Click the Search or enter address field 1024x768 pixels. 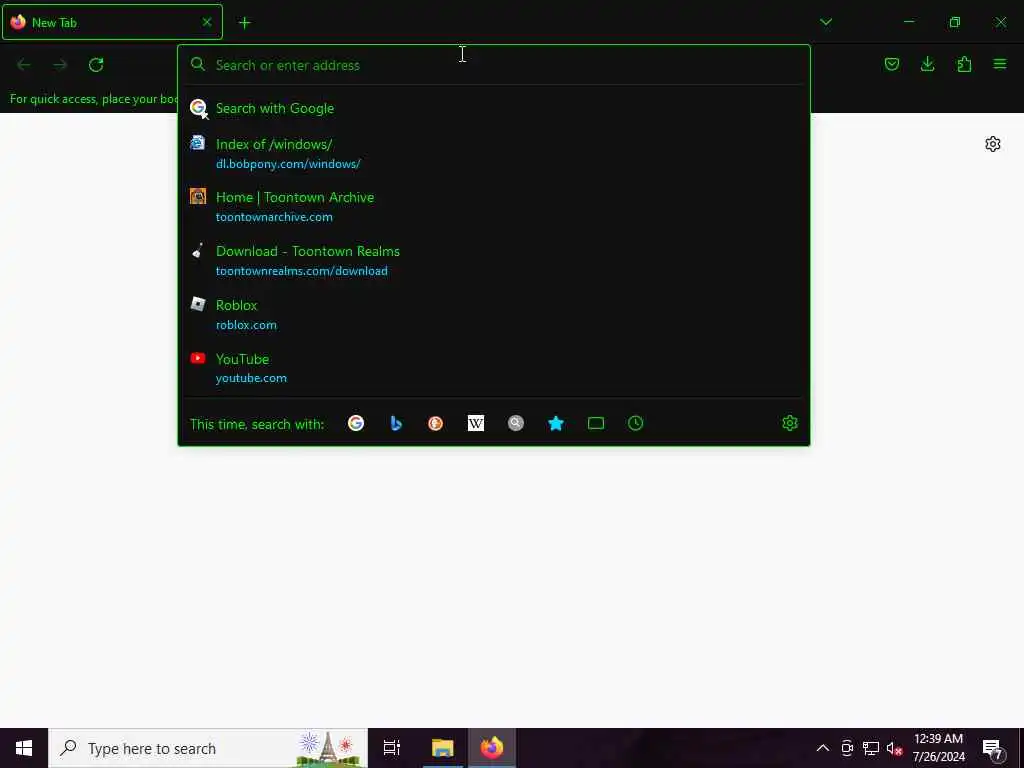point(494,65)
